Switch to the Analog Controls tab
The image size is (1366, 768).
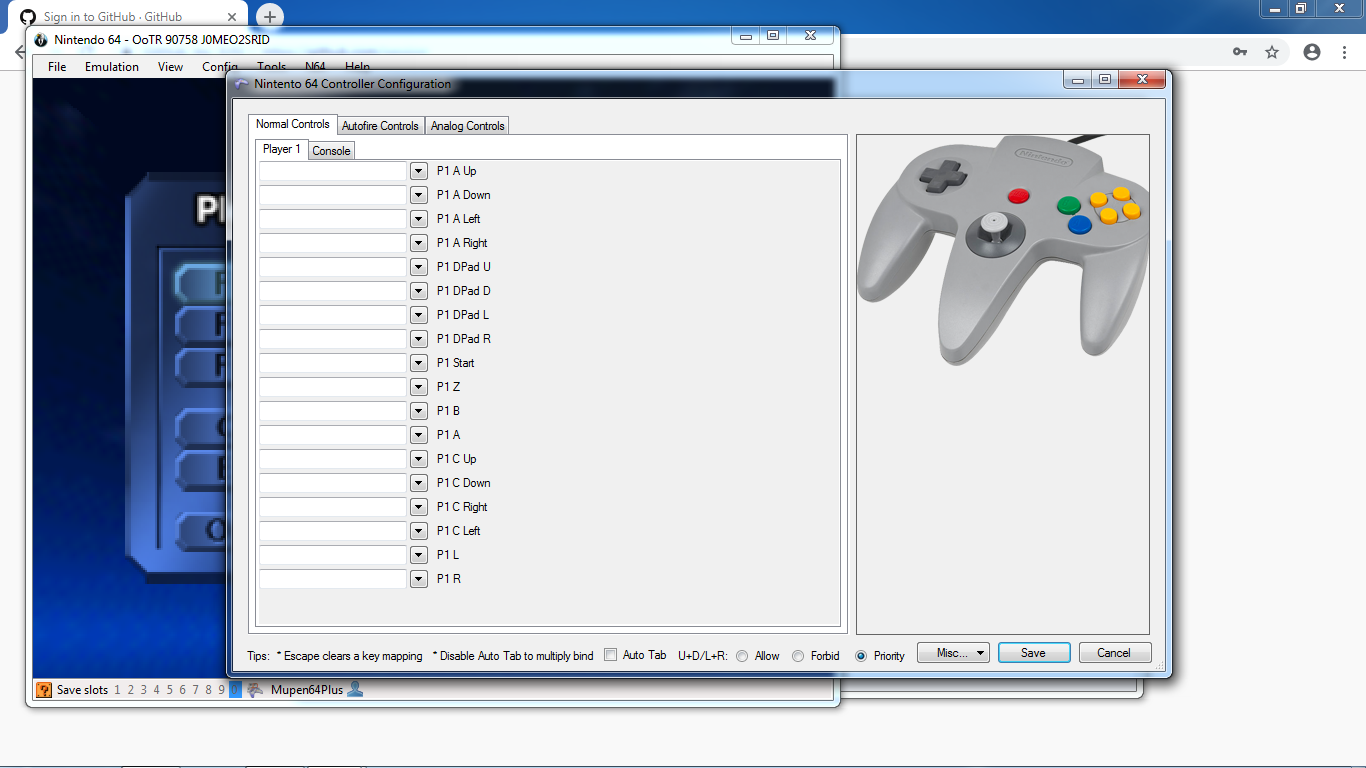point(468,126)
